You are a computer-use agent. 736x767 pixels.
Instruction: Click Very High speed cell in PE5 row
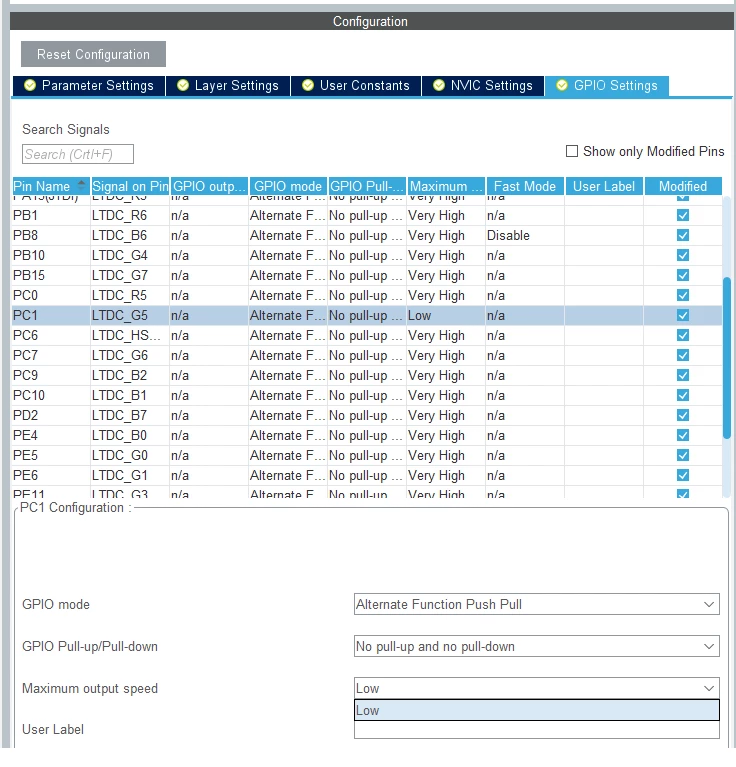(446, 455)
